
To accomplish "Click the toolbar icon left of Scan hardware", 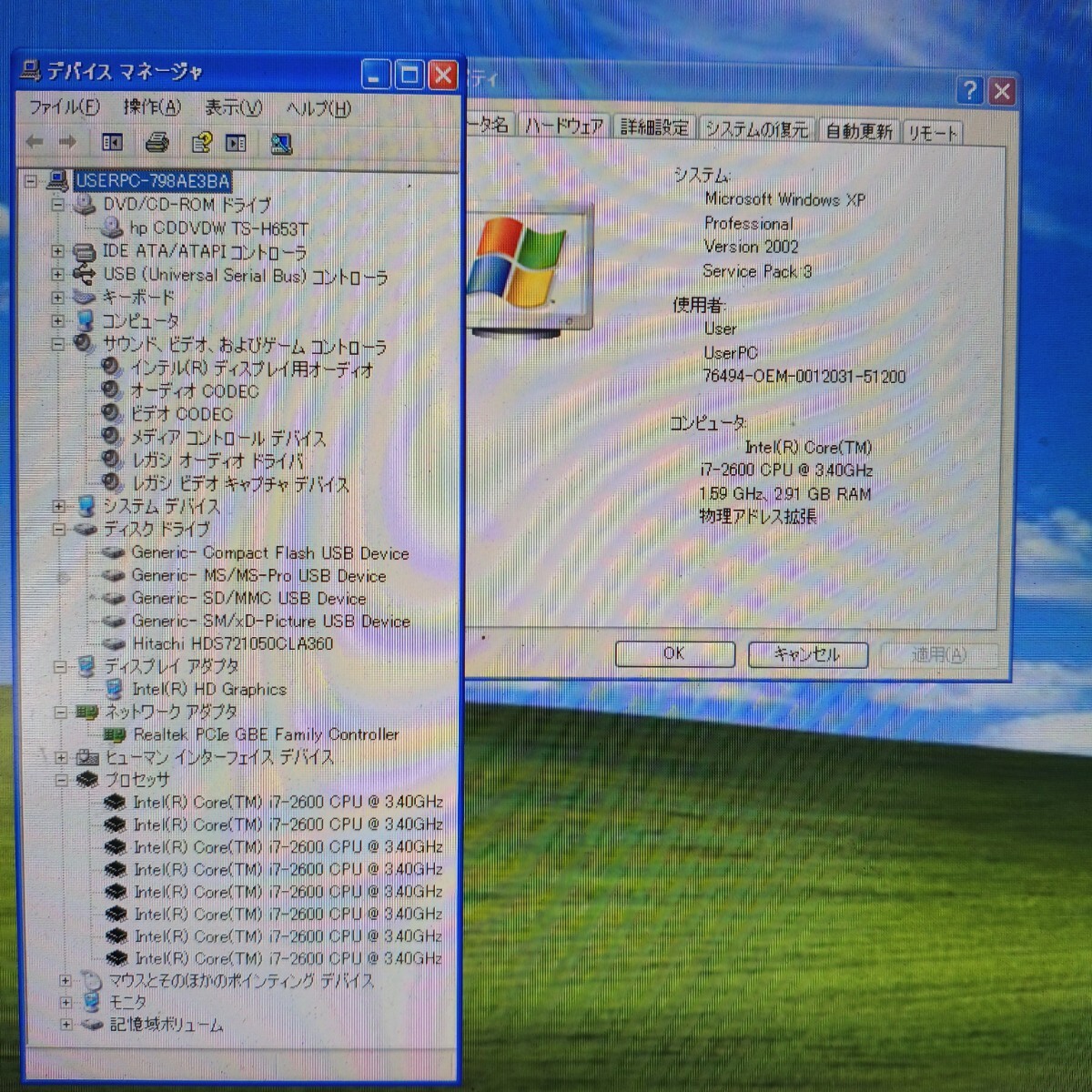I will [x=236, y=143].
